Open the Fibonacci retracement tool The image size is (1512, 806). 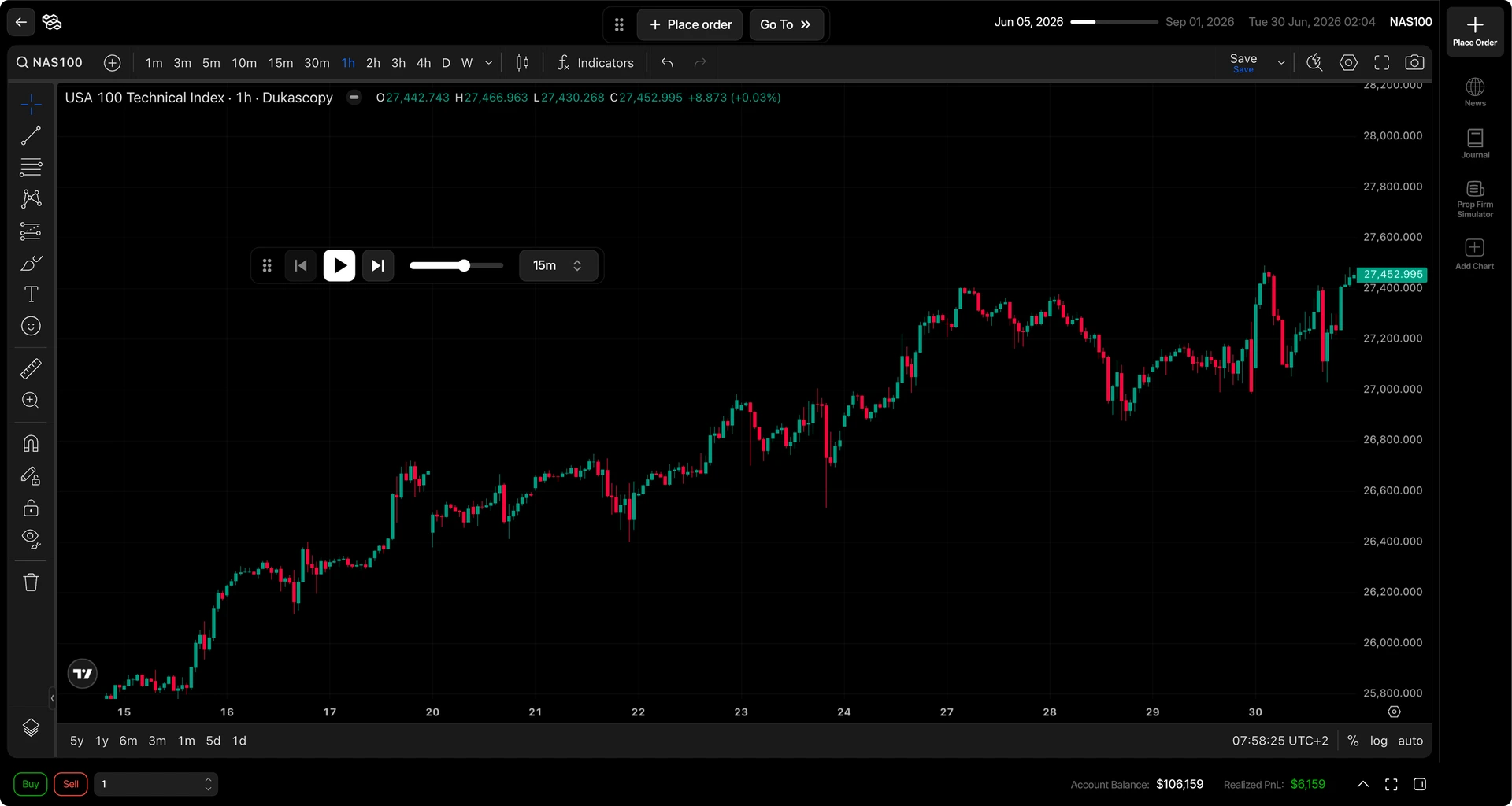pos(31,167)
